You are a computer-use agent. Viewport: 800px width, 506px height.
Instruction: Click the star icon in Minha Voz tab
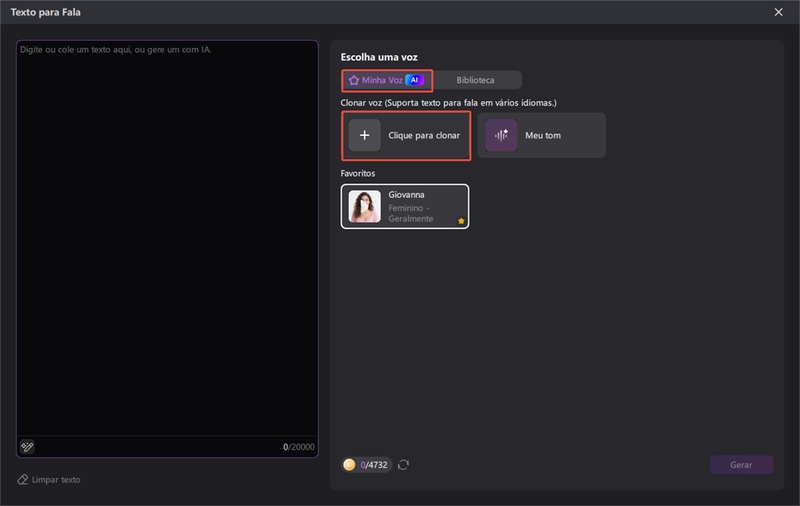pyautogui.click(x=354, y=80)
